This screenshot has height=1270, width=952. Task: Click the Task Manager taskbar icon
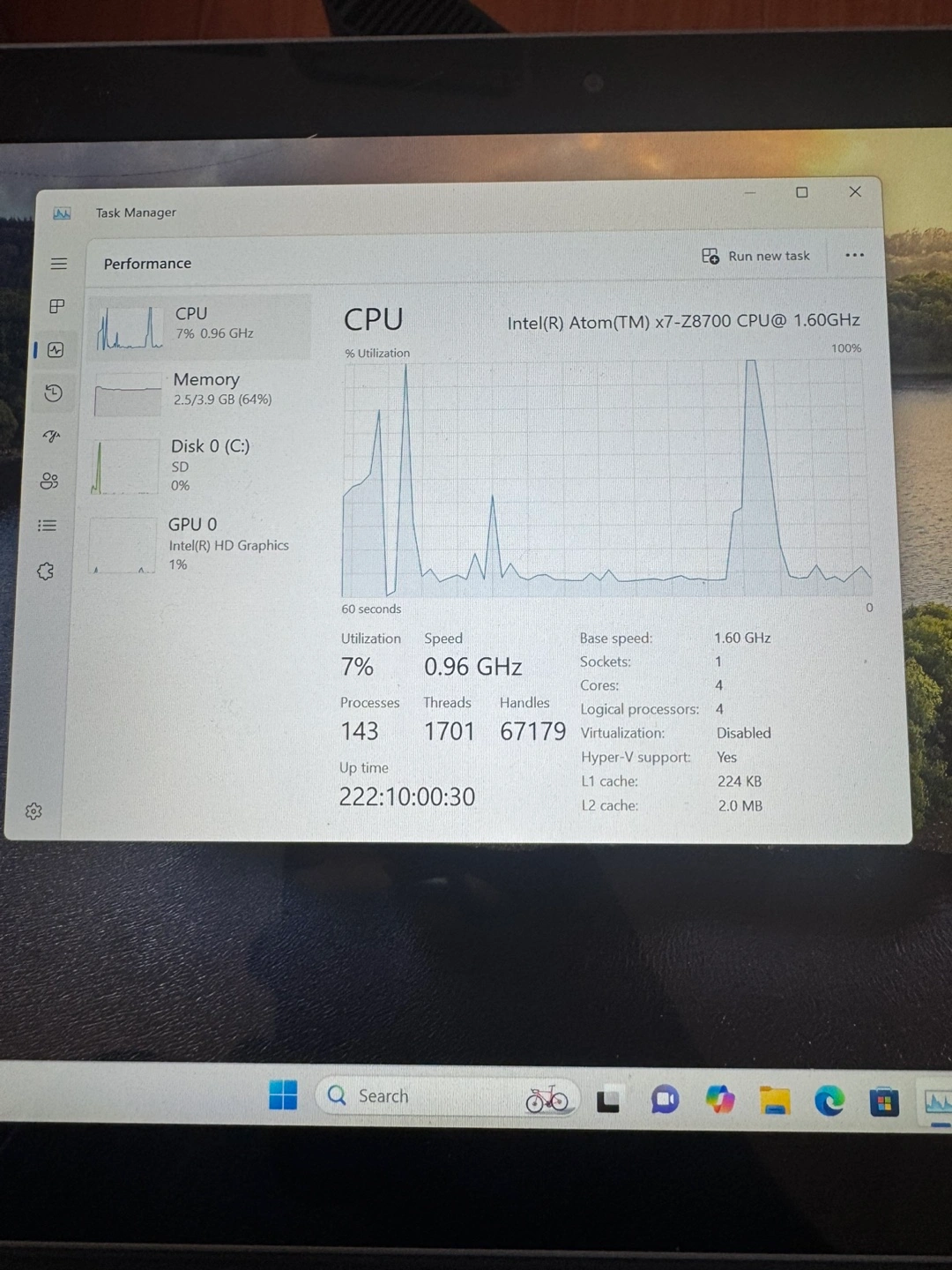pos(937,1102)
